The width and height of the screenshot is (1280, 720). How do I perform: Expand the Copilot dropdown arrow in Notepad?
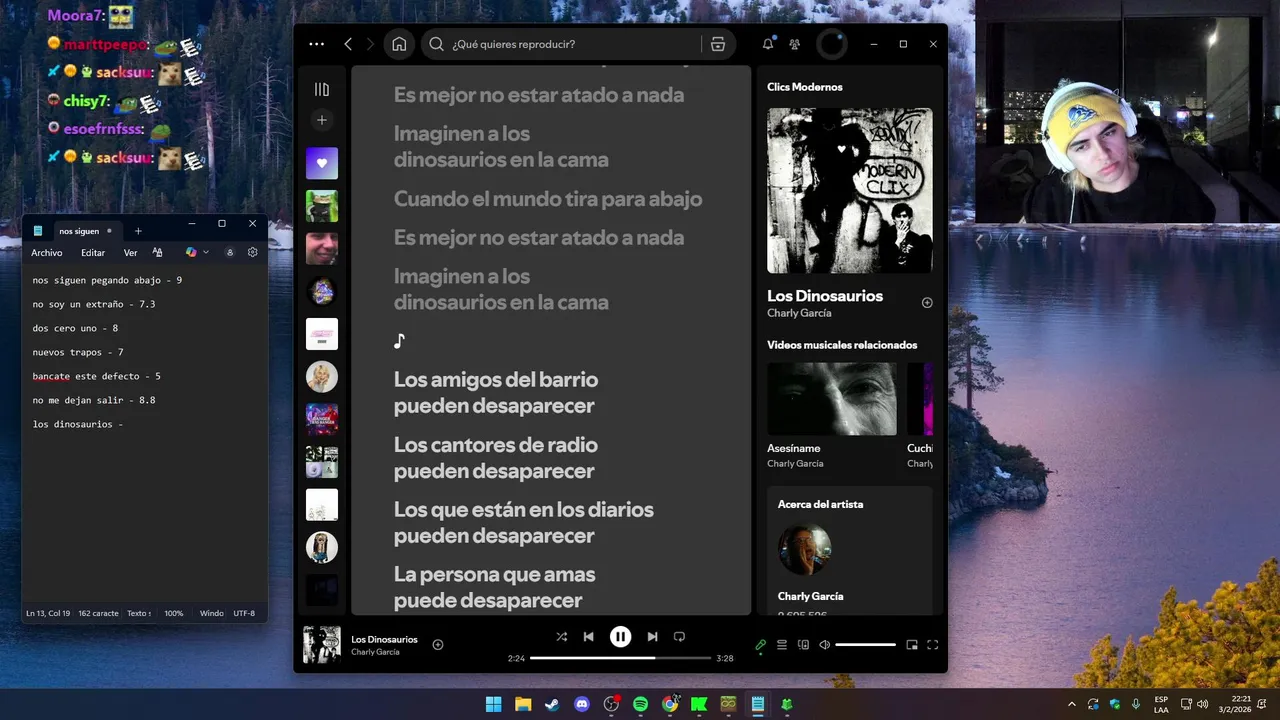(x=206, y=253)
